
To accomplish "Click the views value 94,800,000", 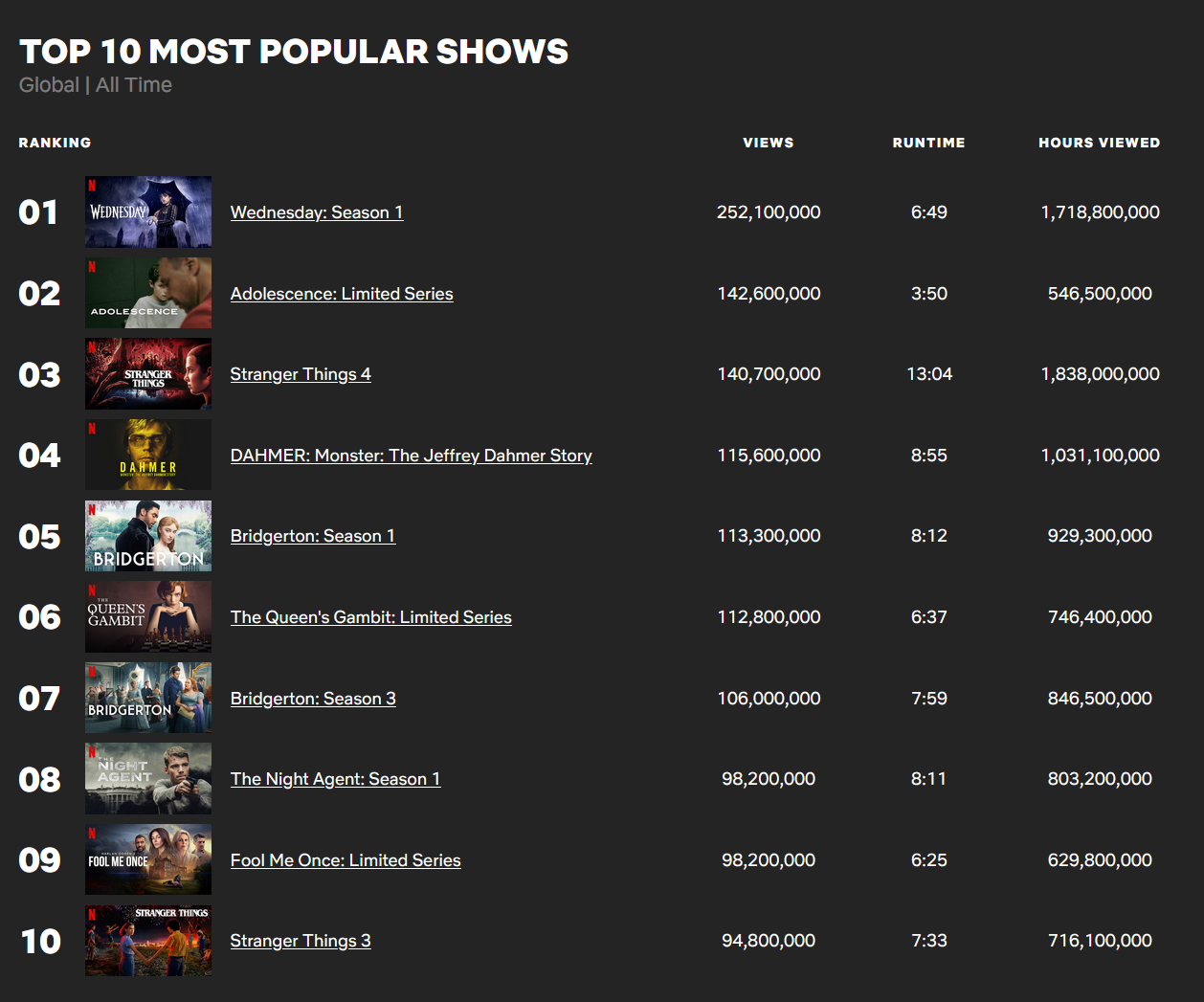I will 769,941.
